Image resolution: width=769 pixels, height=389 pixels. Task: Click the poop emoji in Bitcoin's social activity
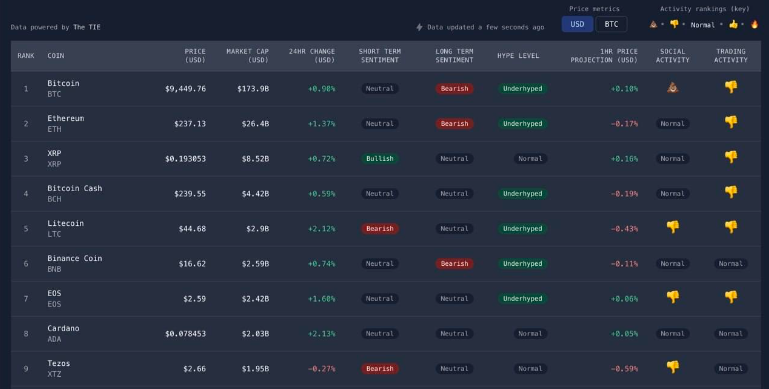(672, 88)
